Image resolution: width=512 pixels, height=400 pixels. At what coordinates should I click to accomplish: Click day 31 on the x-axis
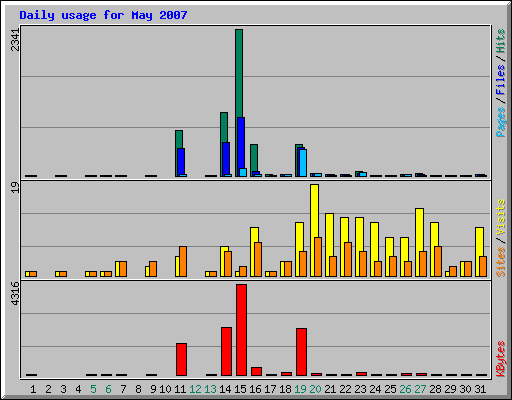[x=480, y=389]
